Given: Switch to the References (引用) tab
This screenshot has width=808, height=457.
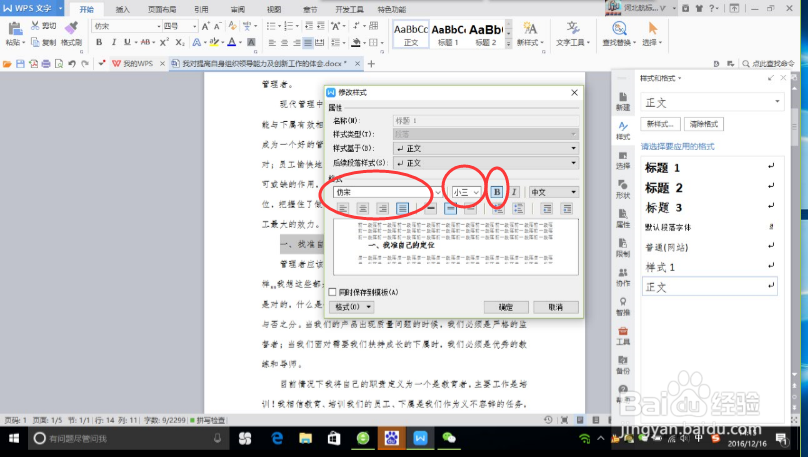Looking at the screenshot, I should (x=201, y=9).
